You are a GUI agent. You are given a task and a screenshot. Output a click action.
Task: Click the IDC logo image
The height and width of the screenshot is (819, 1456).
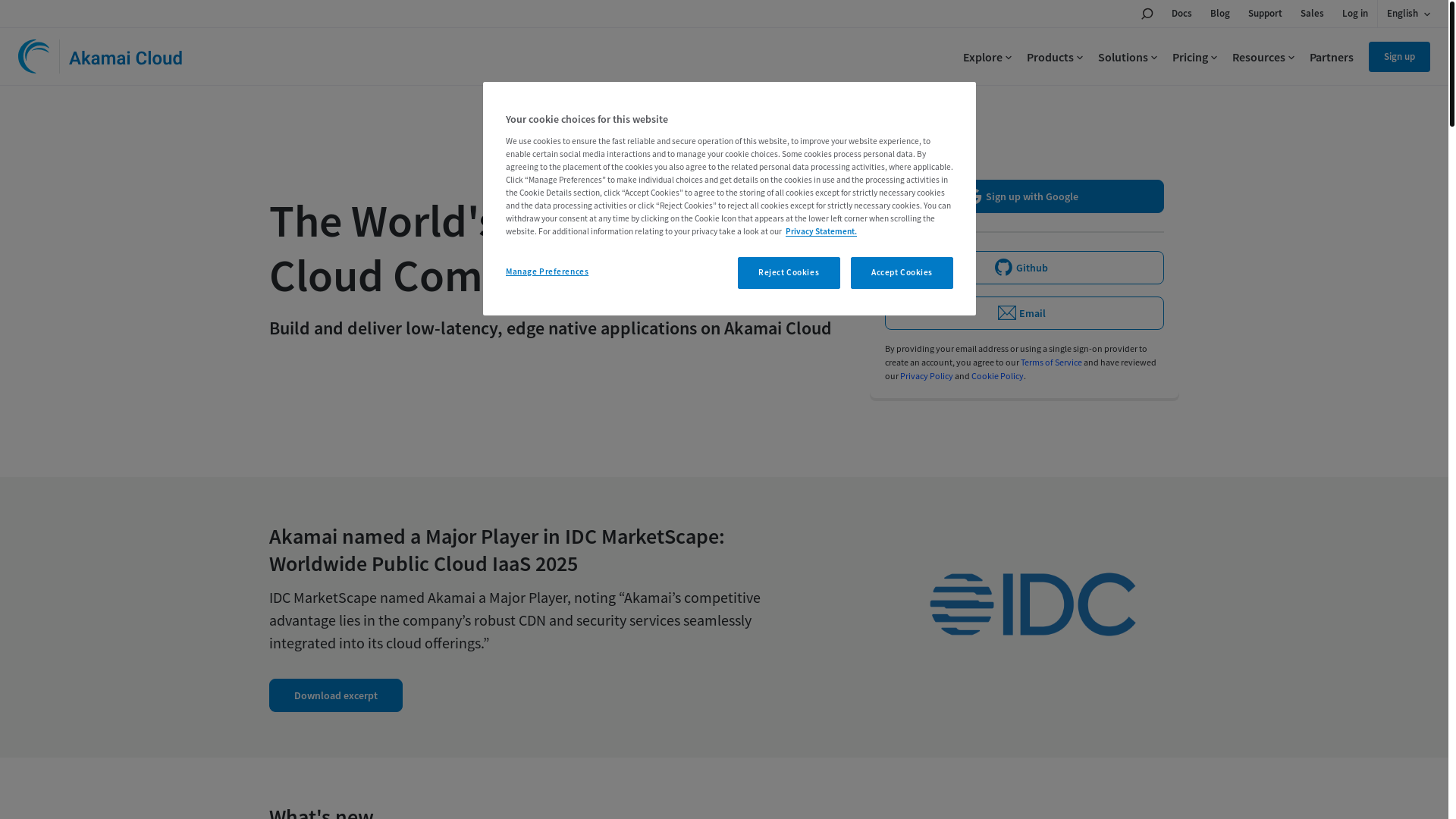1033,604
